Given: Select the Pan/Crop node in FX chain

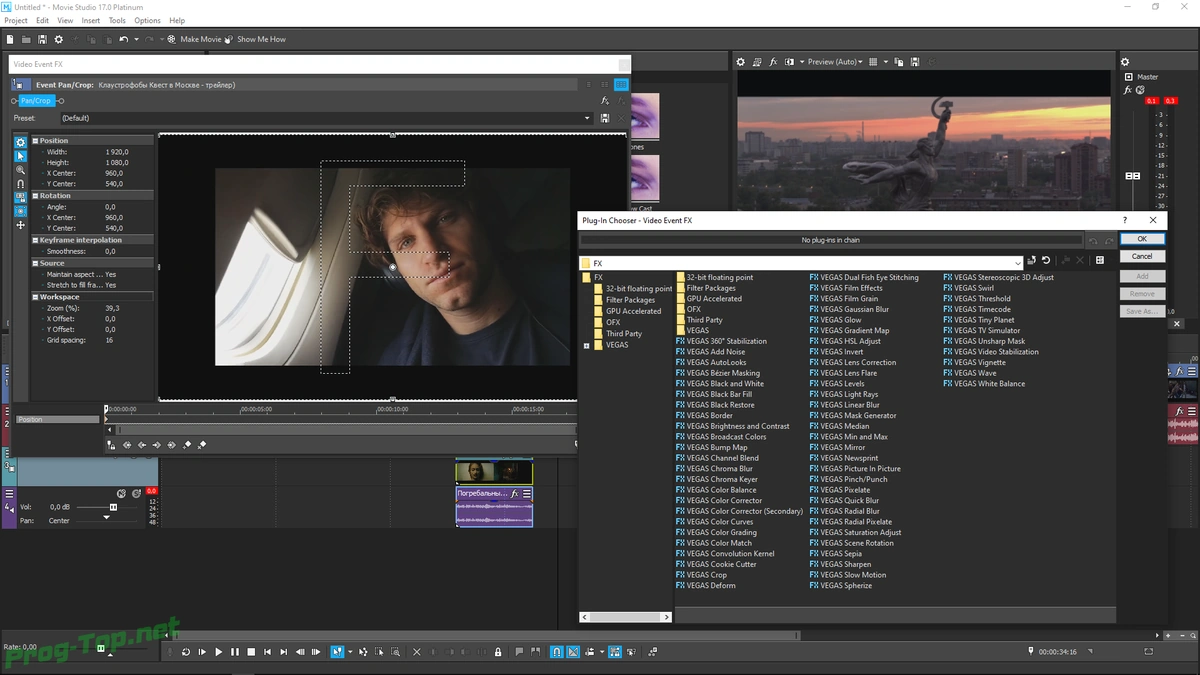Looking at the screenshot, I should [x=36, y=101].
